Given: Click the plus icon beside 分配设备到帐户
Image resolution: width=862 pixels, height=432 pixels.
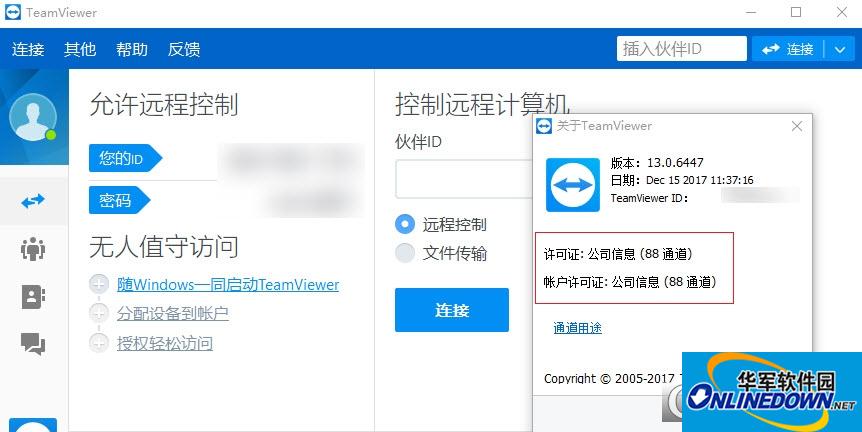Looking at the screenshot, I should coord(99,313).
